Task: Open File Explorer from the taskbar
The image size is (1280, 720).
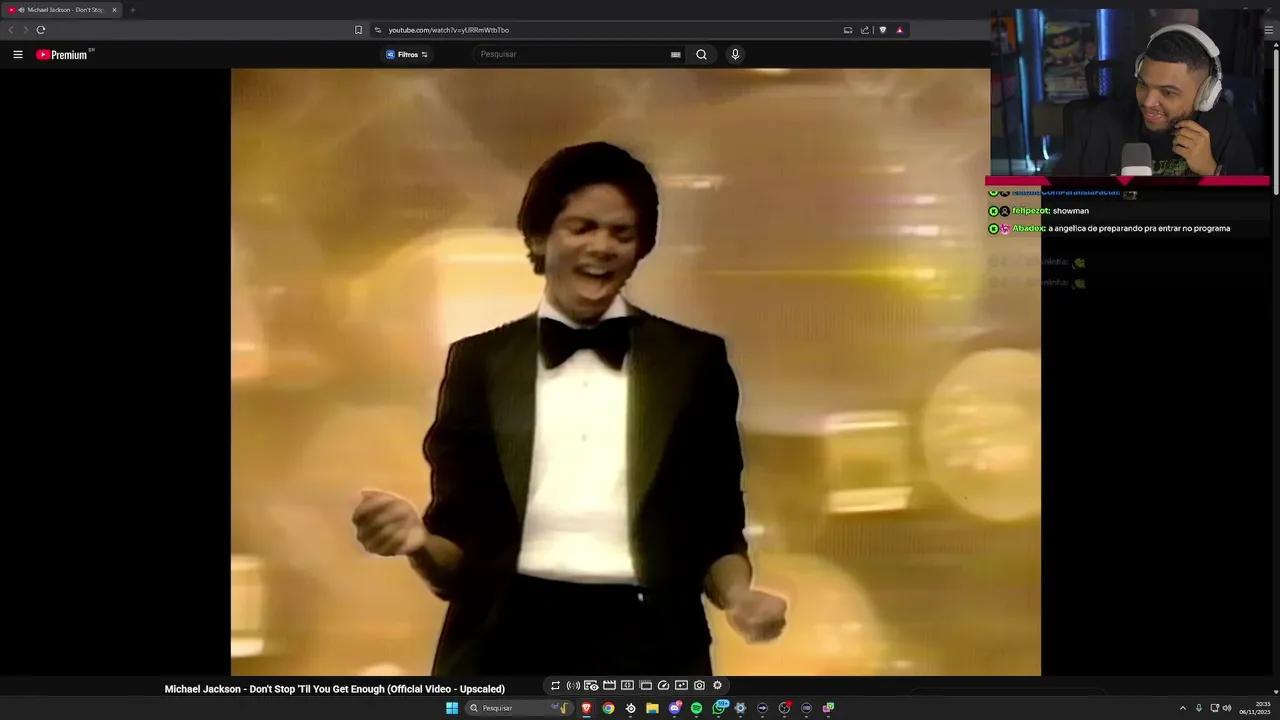Action: click(x=652, y=708)
